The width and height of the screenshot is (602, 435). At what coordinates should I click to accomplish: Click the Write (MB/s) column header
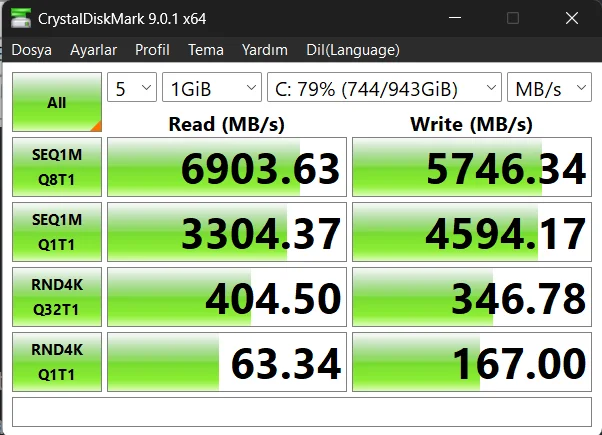tap(471, 124)
